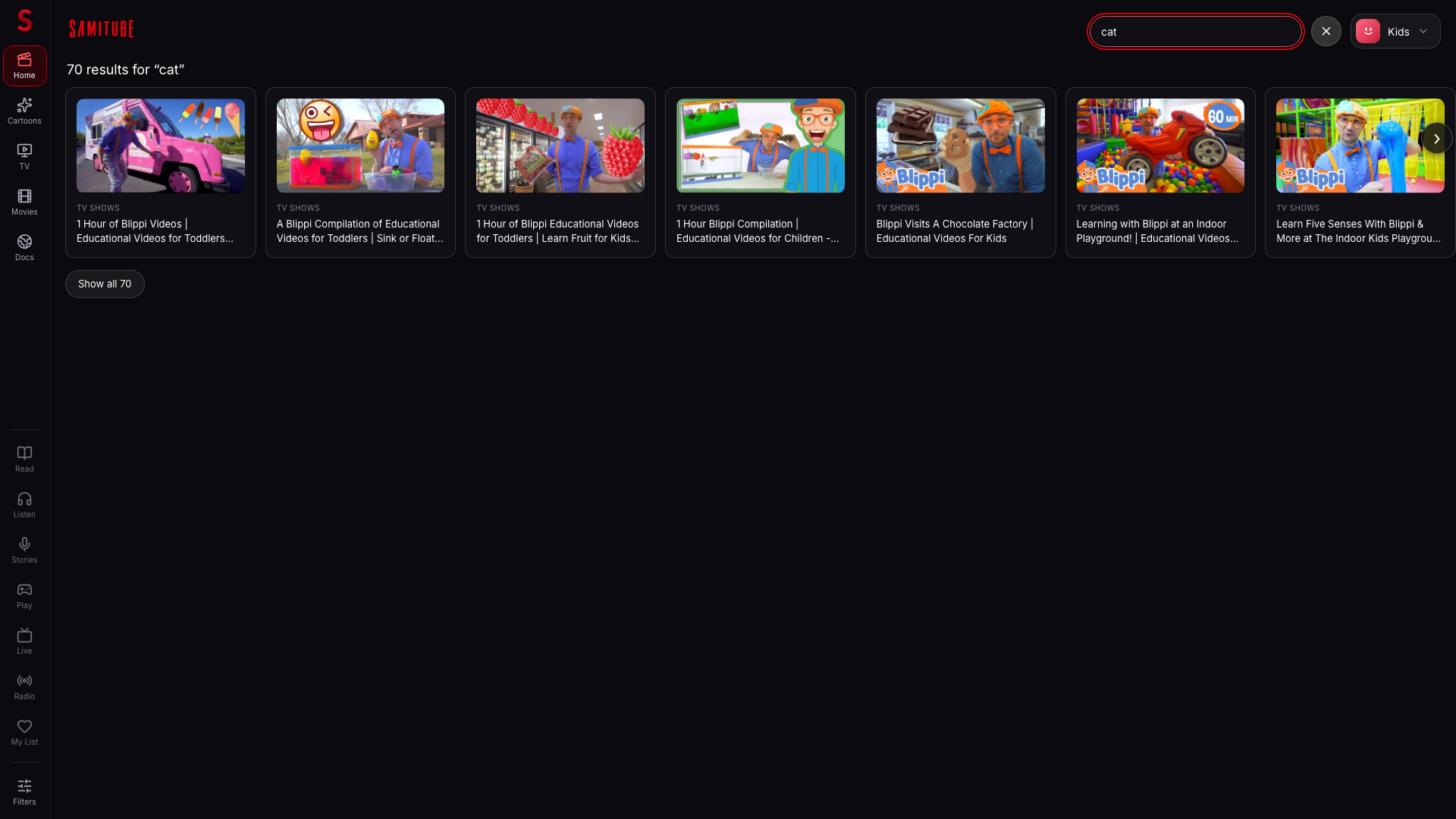The image size is (1456, 819).
Task: Open the Sink or Float video thumbnail
Action: point(360,146)
